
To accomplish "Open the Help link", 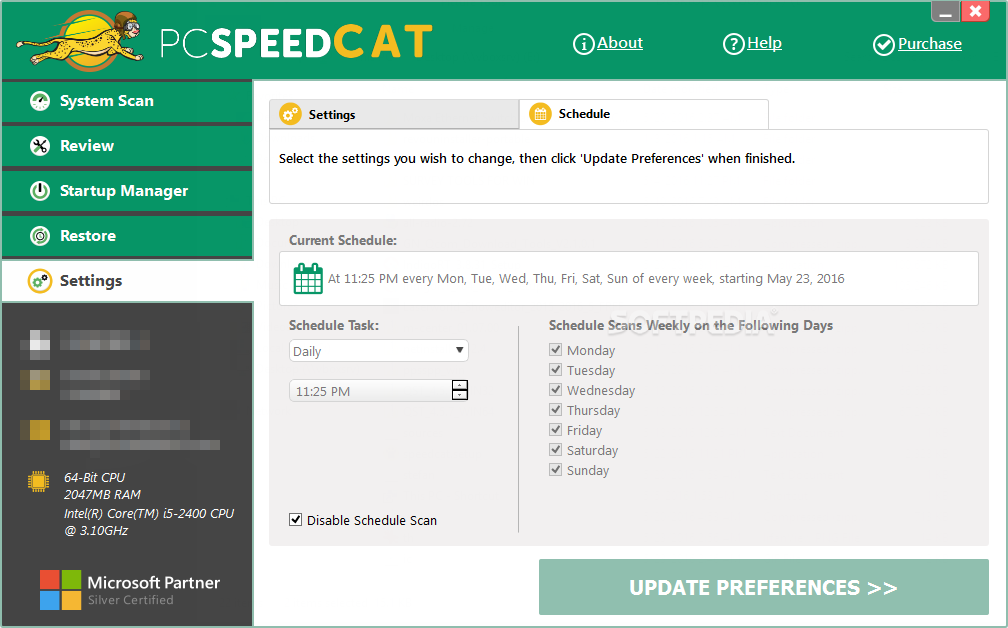I will tap(764, 43).
